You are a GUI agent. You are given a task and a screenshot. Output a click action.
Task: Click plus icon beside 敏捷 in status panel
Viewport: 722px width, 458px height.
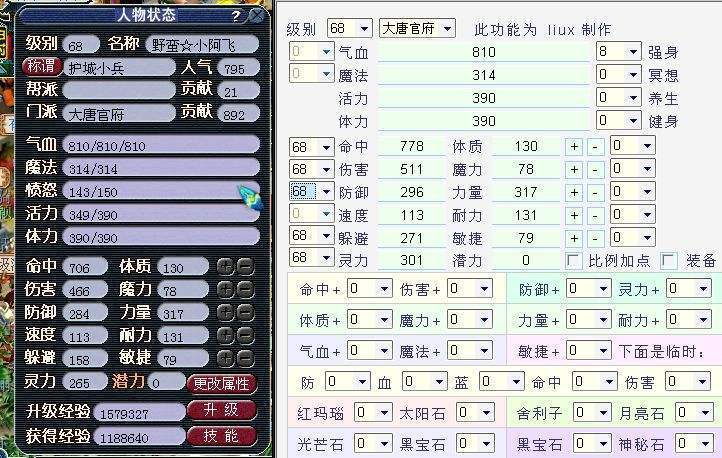click(224, 358)
